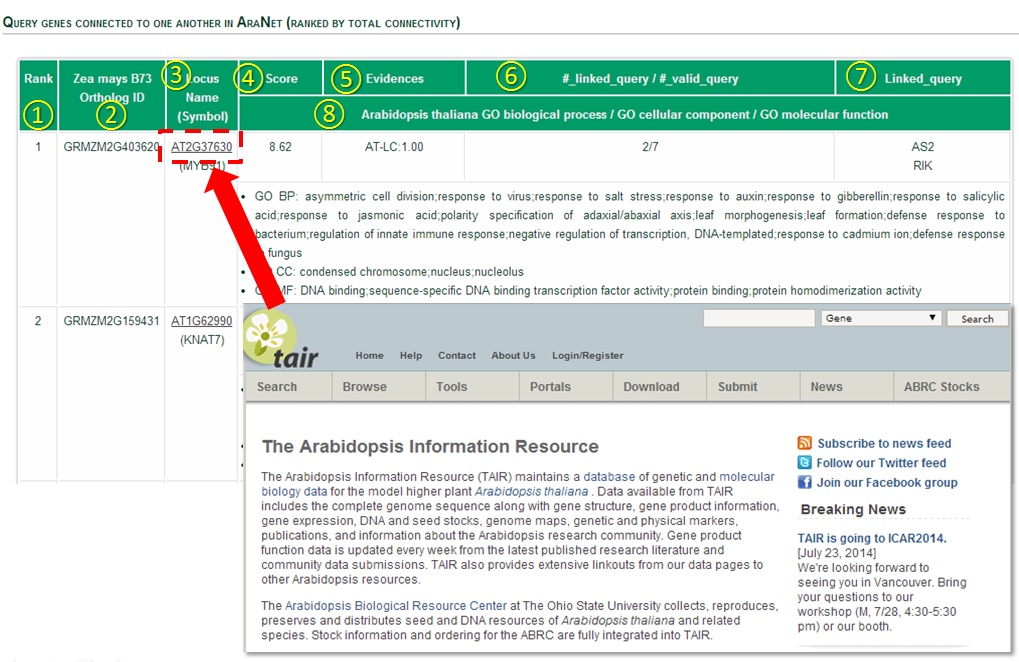Image resolution: width=1019 pixels, height=662 pixels.
Task: Click the AT2G37630 locus link
Action: click(x=201, y=147)
